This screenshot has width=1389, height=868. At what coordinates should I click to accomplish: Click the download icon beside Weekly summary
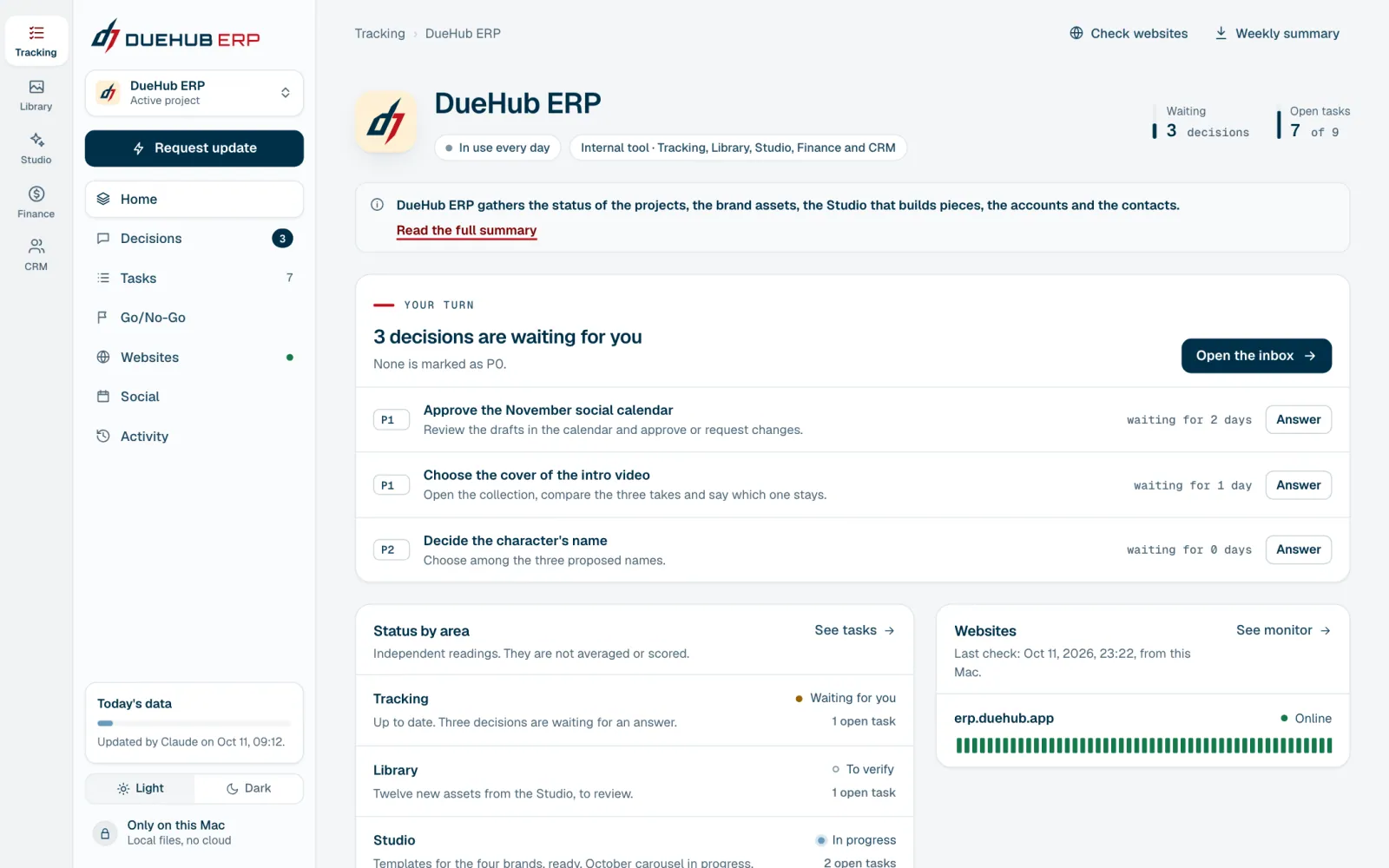pos(1221,33)
